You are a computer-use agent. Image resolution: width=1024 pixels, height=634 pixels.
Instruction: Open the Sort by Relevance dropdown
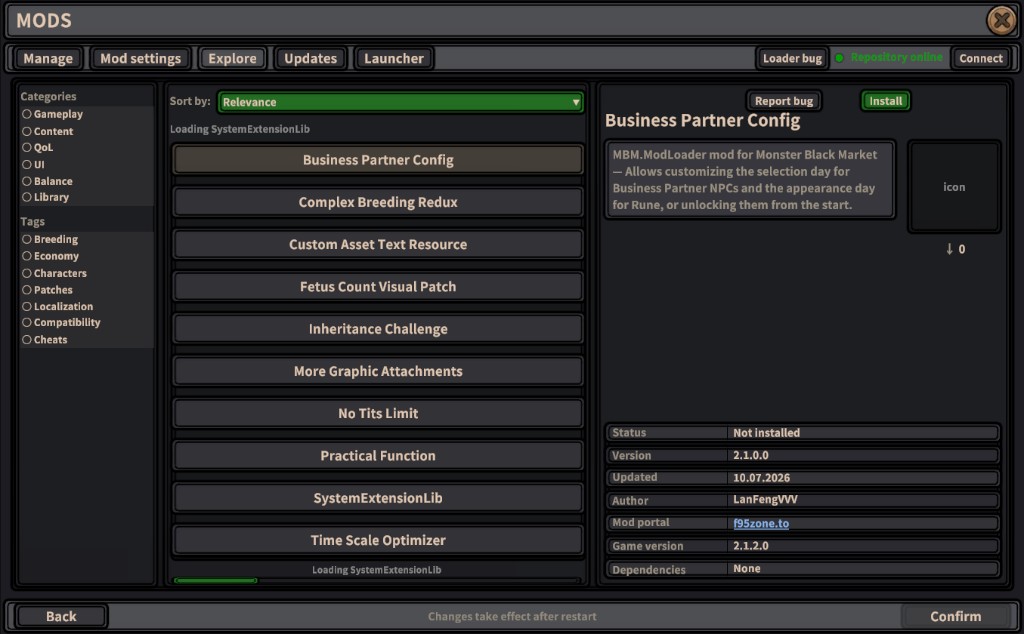pyautogui.click(x=400, y=102)
